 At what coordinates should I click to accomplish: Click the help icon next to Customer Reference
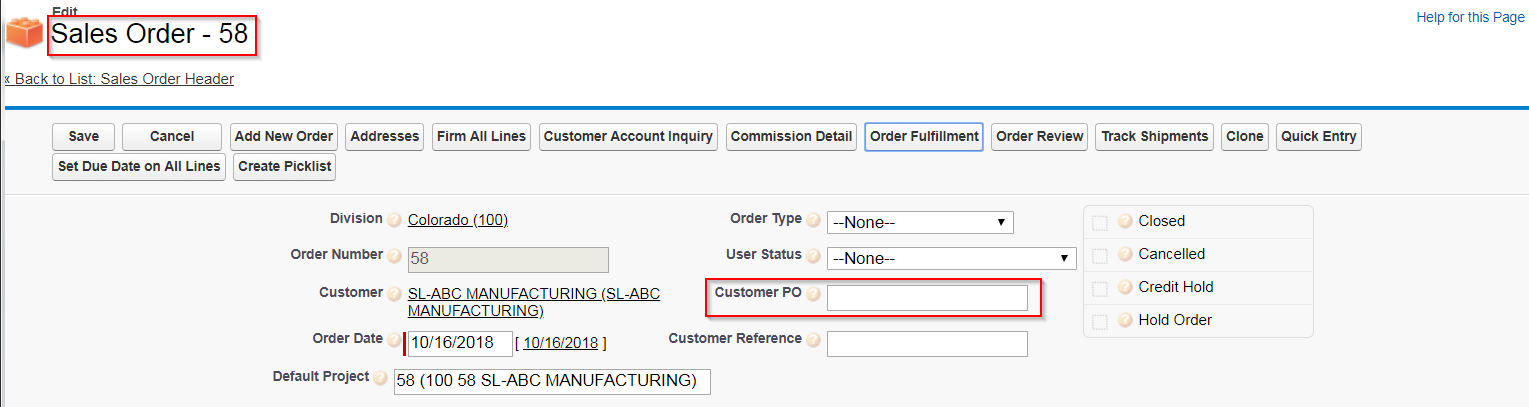tap(814, 341)
